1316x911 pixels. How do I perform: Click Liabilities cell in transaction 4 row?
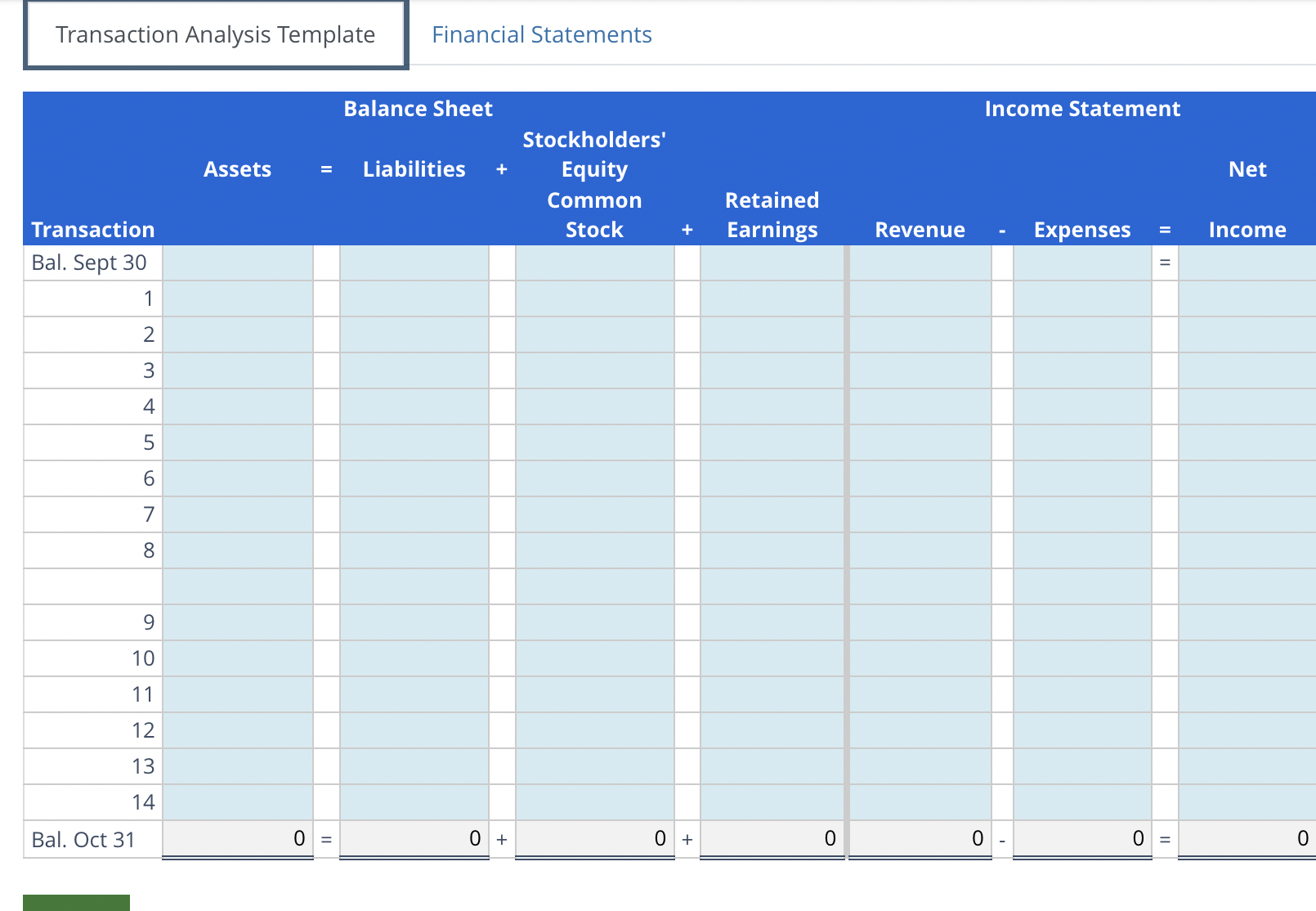[x=414, y=406]
